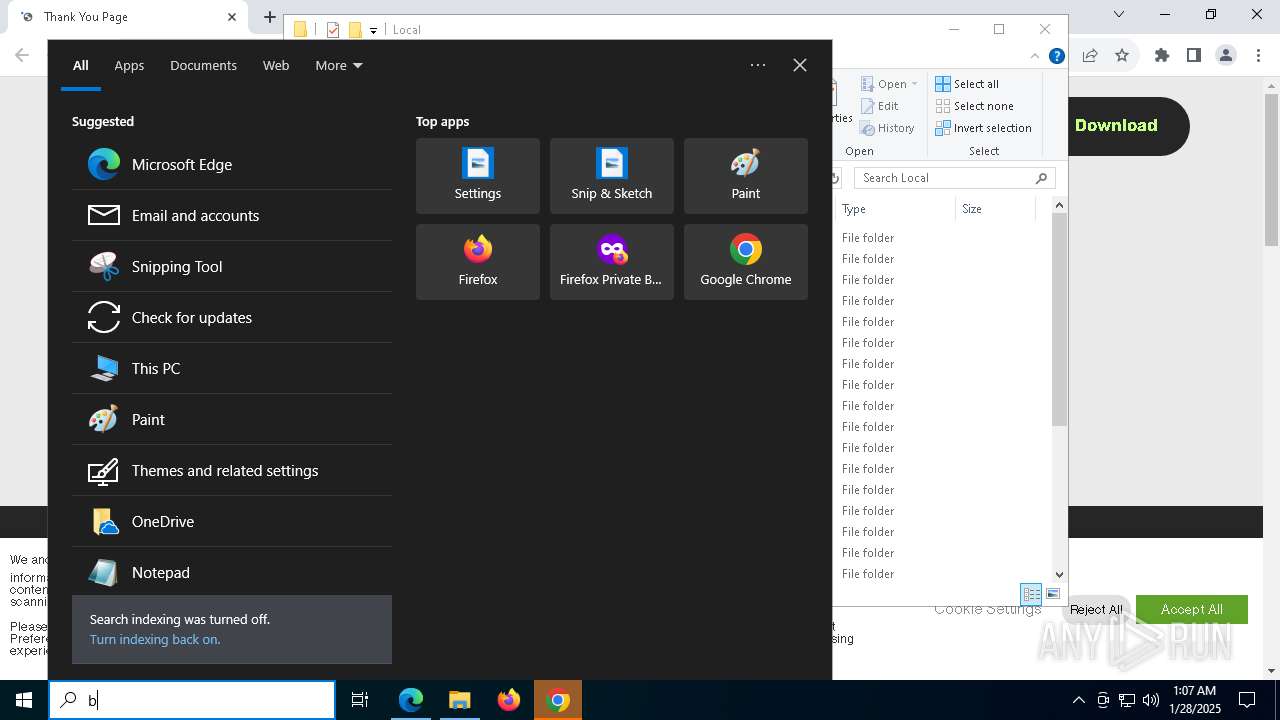Open Chrome profile avatar icon

(1226, 56)
